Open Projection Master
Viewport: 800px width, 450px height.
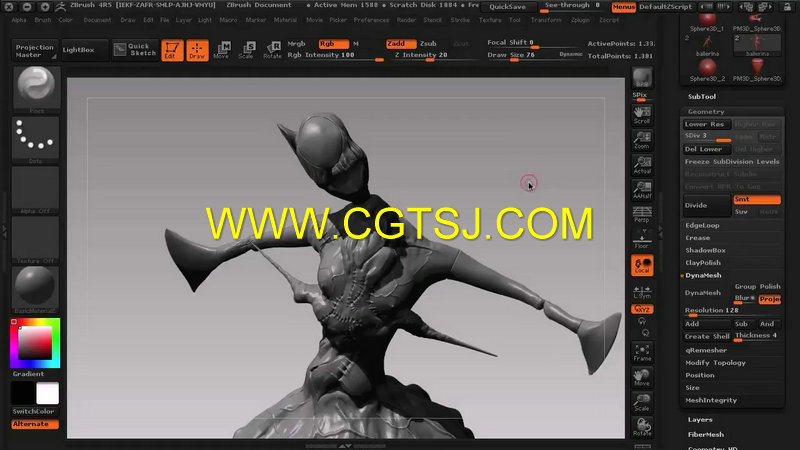35,51
